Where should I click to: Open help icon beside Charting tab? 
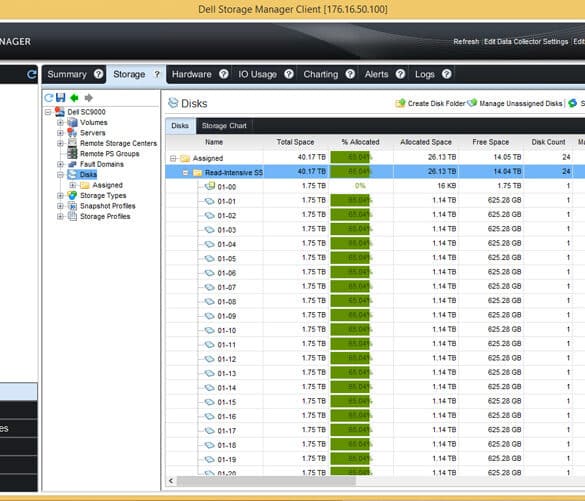tap(350, 74)
